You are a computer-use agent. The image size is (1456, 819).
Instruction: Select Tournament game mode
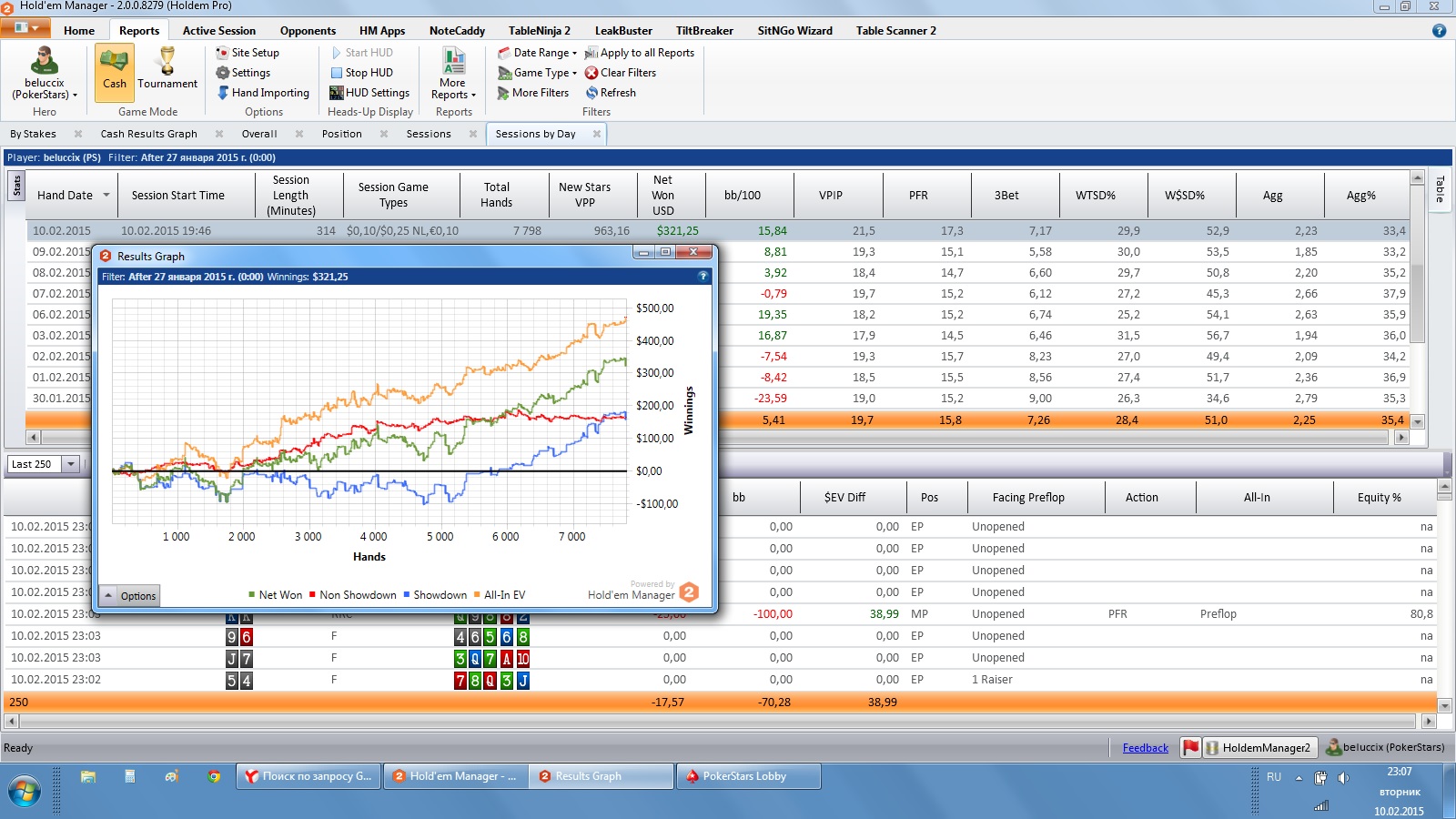click(x=167, y=71)
